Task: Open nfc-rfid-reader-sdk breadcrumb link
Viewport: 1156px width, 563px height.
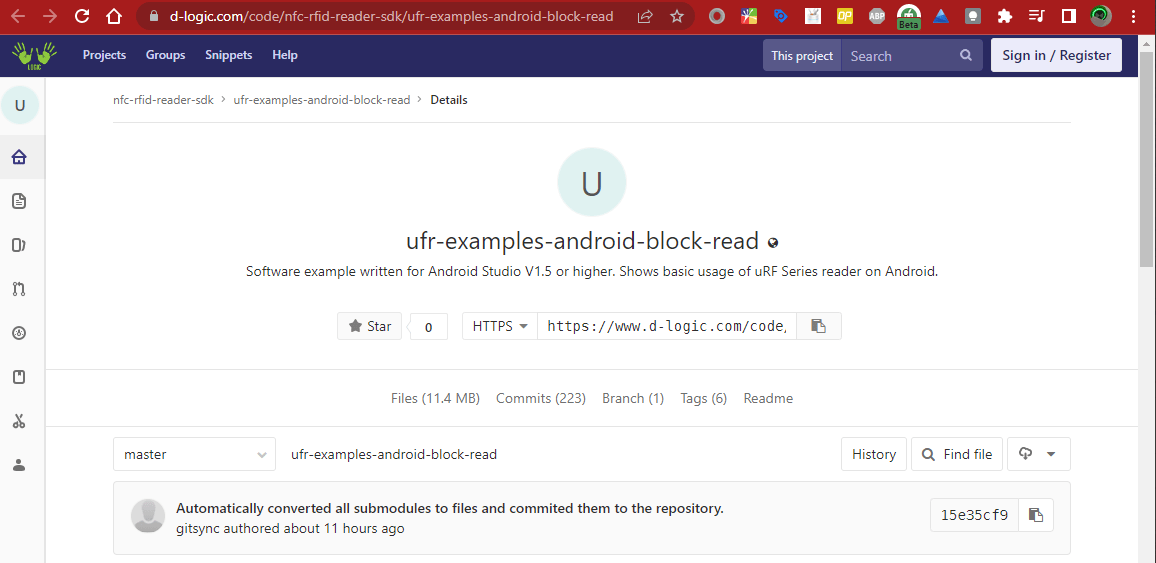Action: click(x=164, y=99)
